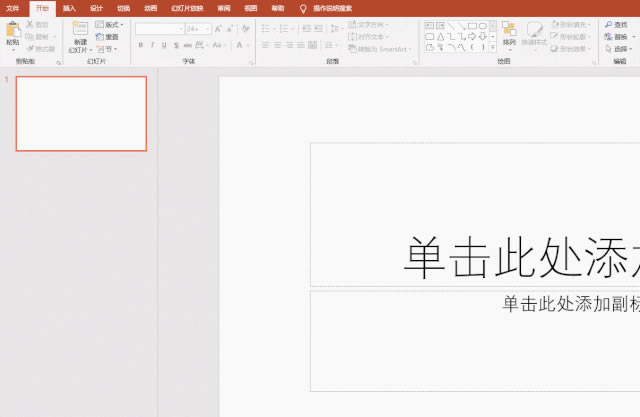This screenshot has height=417, width=640.
Task: Click the title placeholder 单击此处添加 on slide
Action: point(522,257)
